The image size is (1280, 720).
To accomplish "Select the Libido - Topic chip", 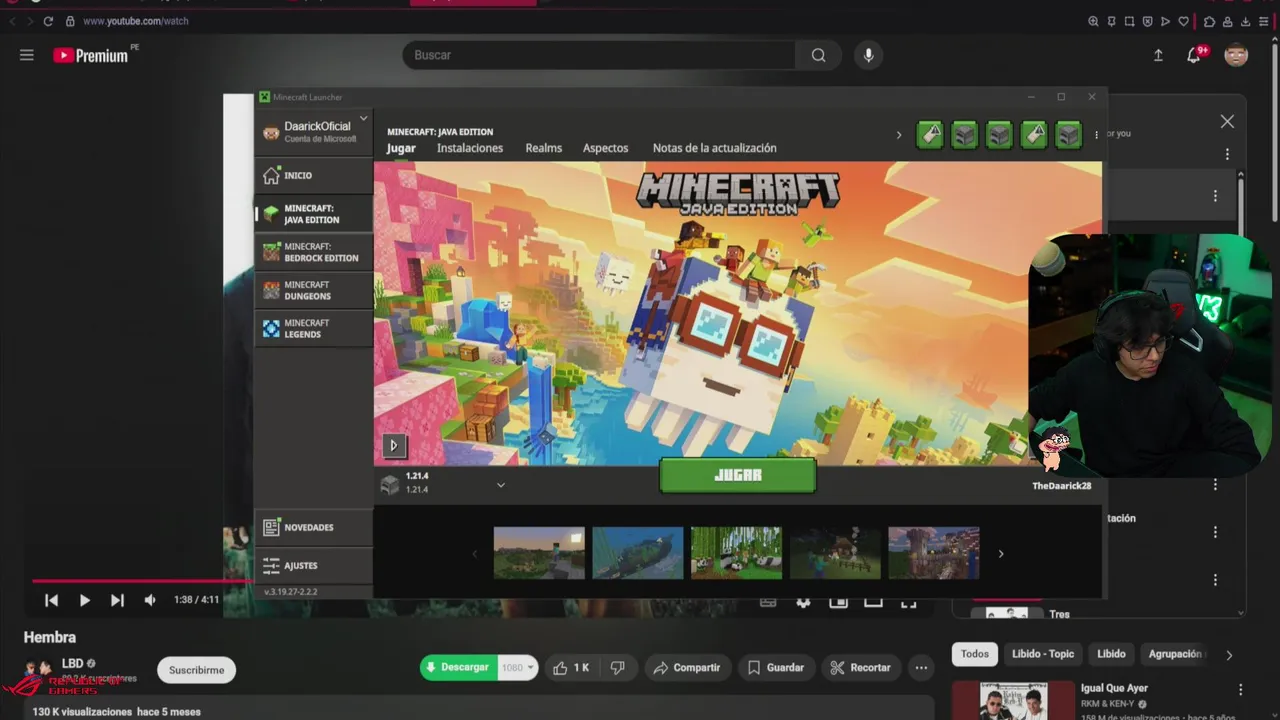I will (1043, 654).
